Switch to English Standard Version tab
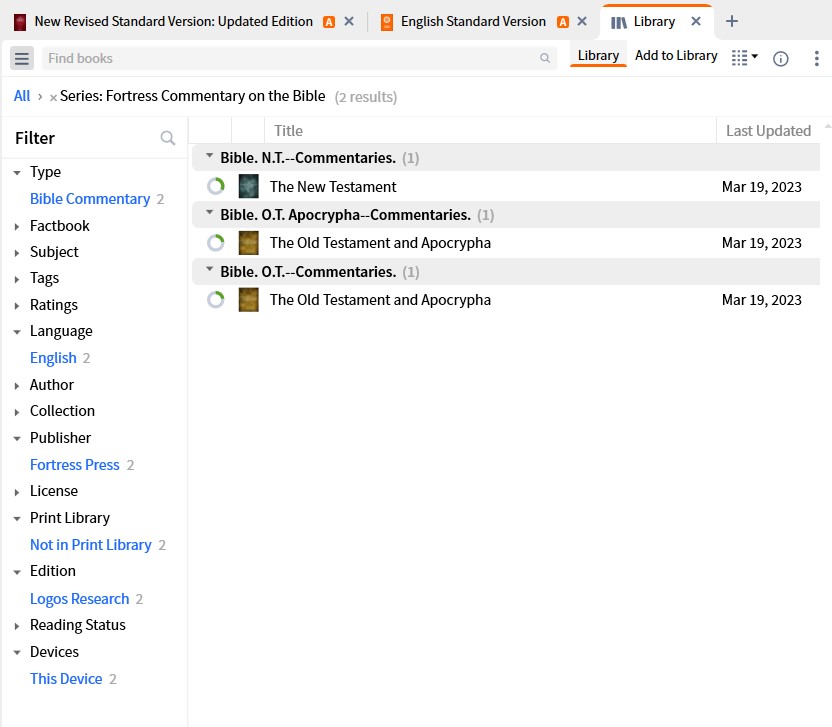The height and width of the screenshot is (727, 832). click(474, 21)
